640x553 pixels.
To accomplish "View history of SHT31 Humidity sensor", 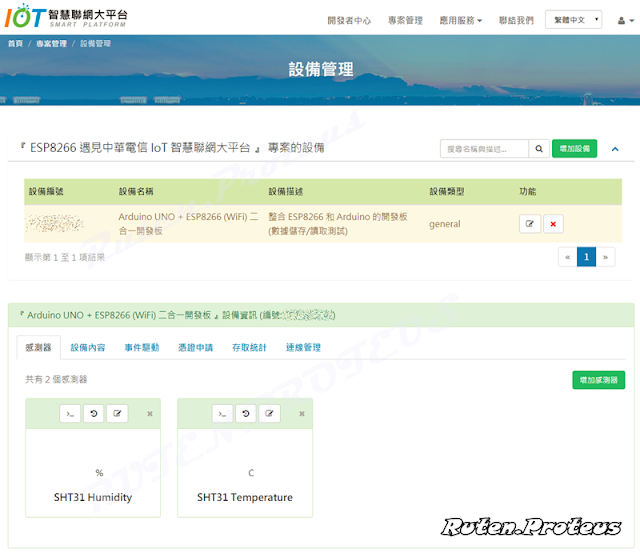I will [93, 414].
